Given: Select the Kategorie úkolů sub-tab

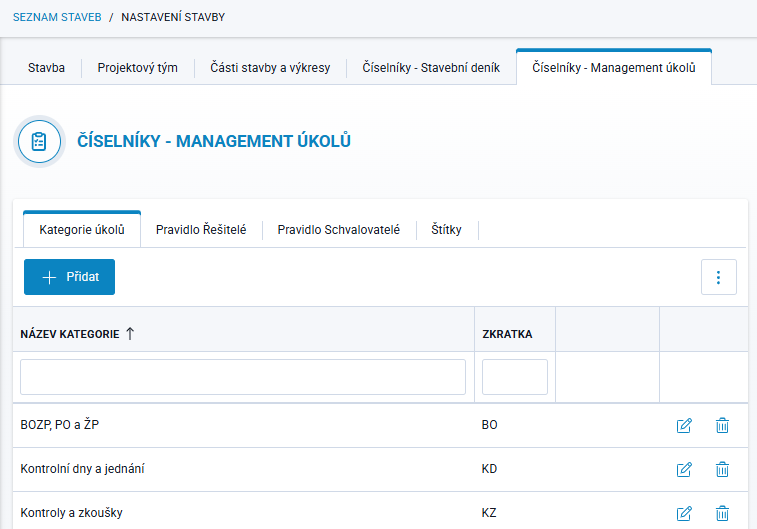Looking at the screenshot, I should click(82, 230).
